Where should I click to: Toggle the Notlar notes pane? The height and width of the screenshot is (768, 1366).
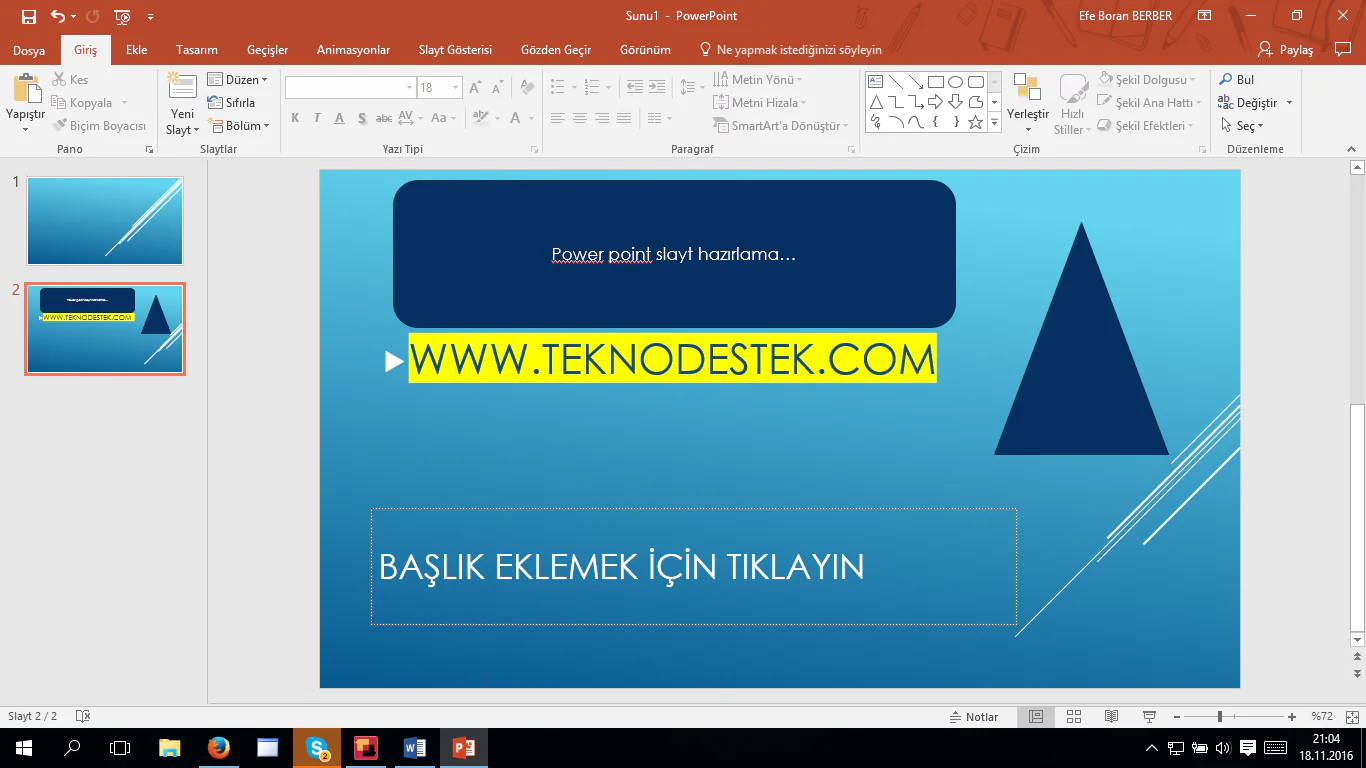click(974, 717)
